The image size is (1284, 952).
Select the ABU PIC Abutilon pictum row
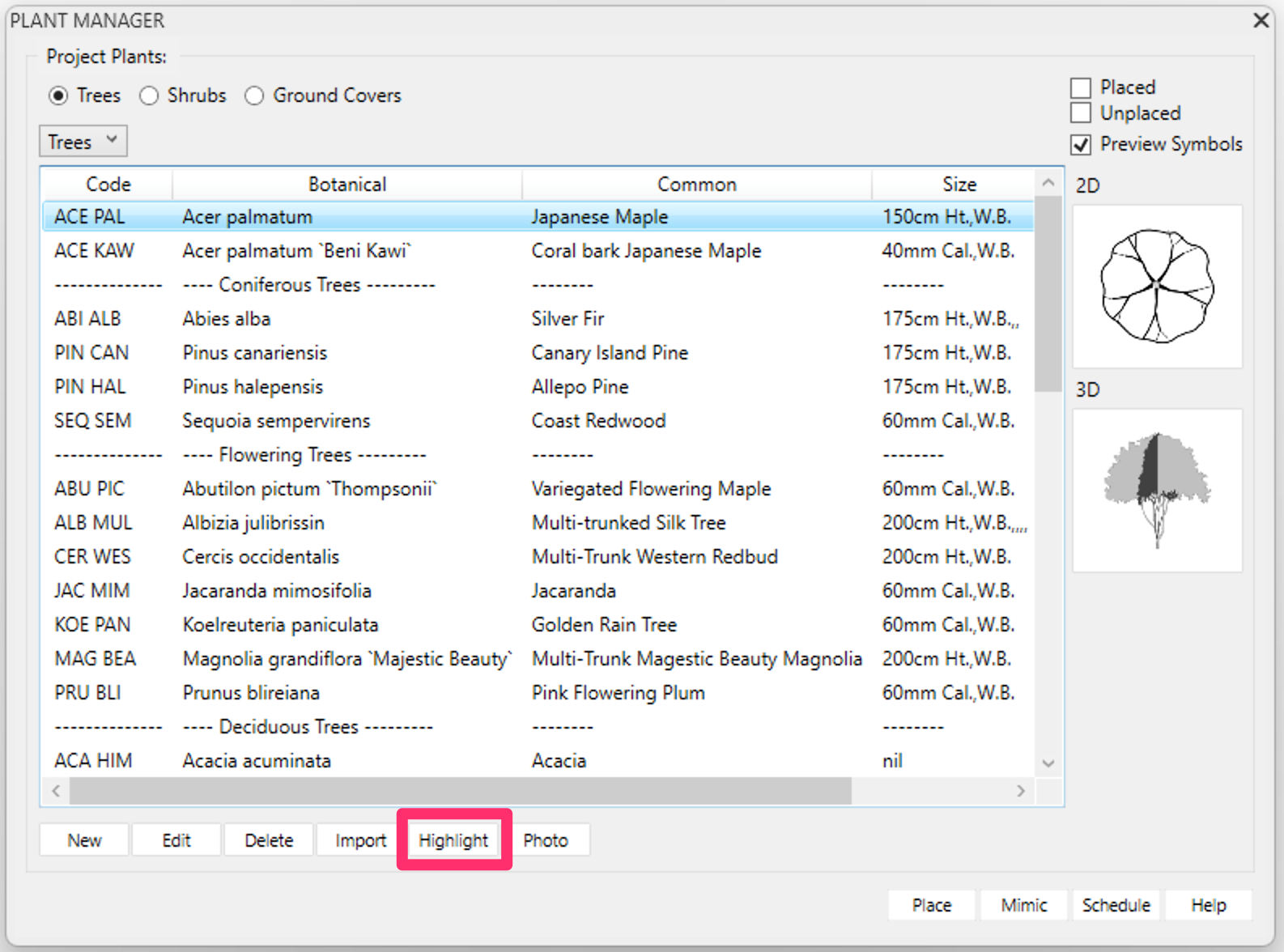click(x=538, y=489)
